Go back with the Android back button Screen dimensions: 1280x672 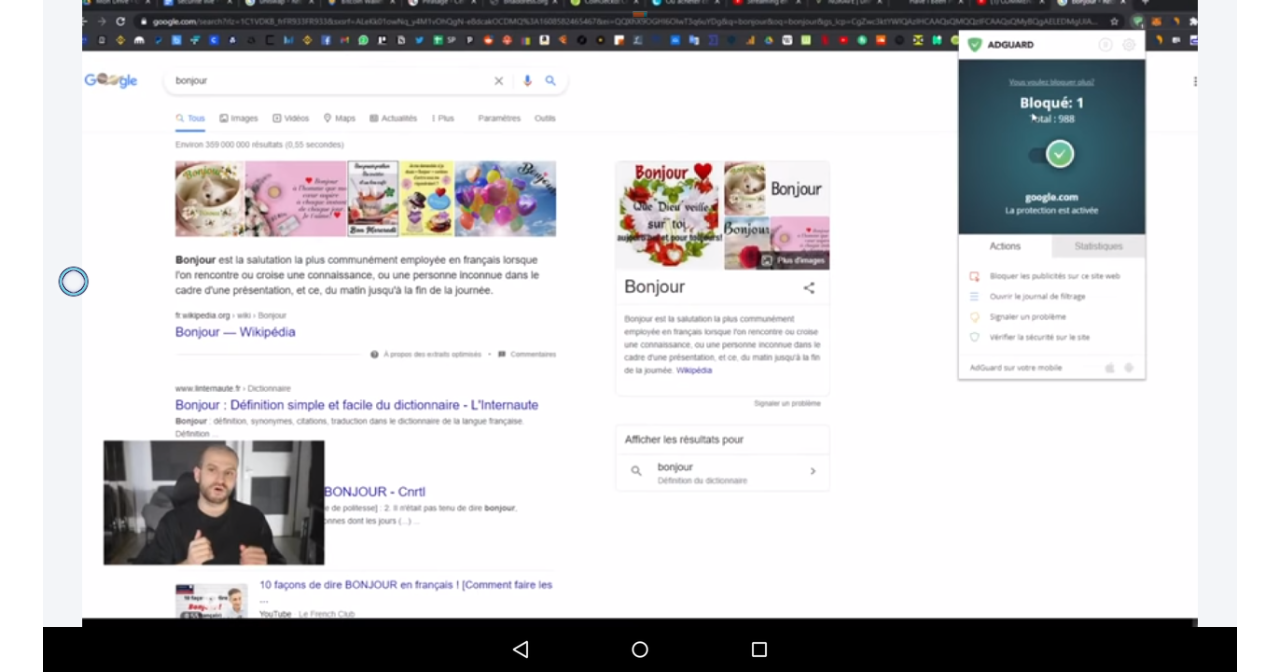click(520, 650)
